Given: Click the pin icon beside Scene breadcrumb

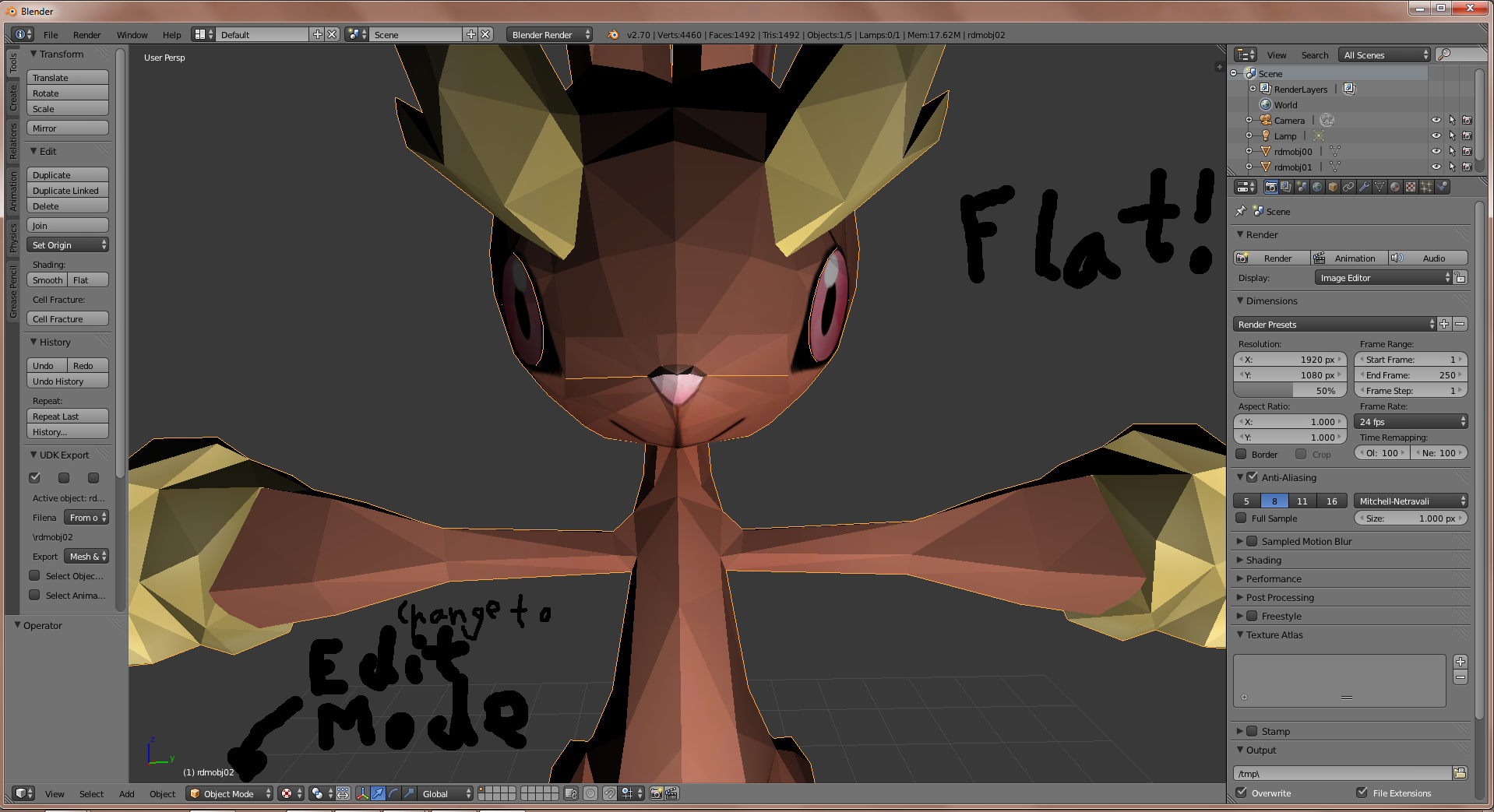Looking at the screenshot, I should tap(1241, 211).
